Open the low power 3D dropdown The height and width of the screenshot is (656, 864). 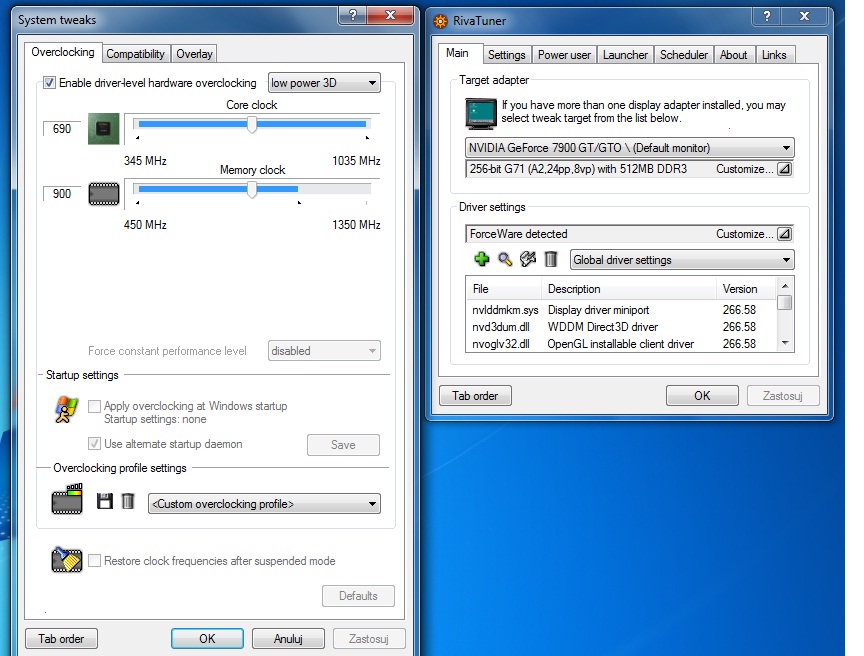(324, 83)
